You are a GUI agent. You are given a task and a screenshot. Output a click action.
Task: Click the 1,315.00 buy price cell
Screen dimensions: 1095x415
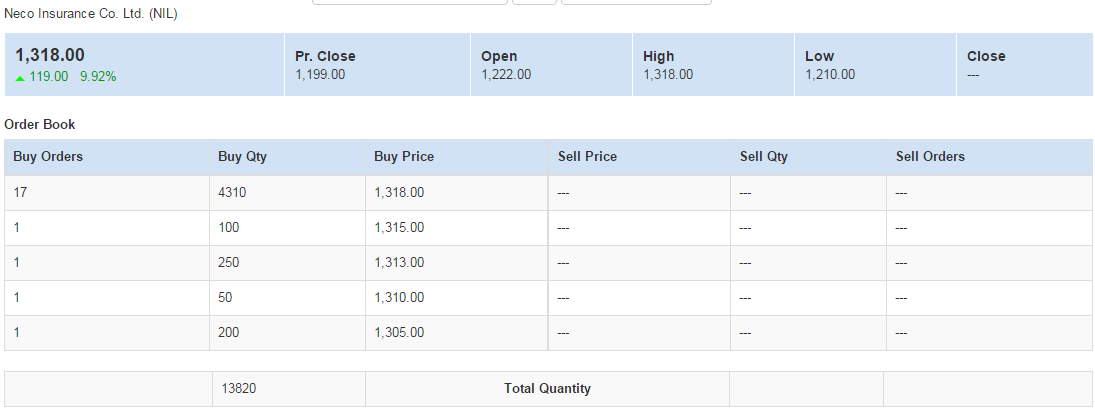point(457,228)
